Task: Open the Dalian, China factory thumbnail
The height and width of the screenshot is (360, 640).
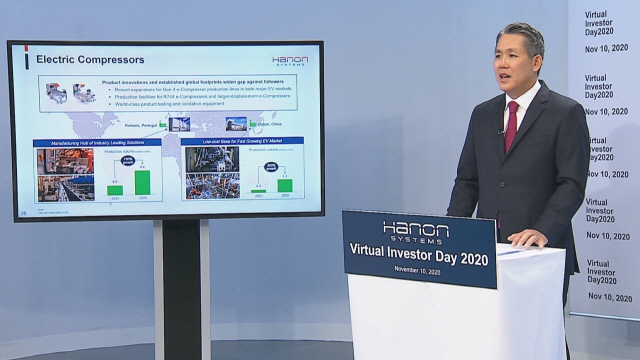Action: (x=236, y=124)
